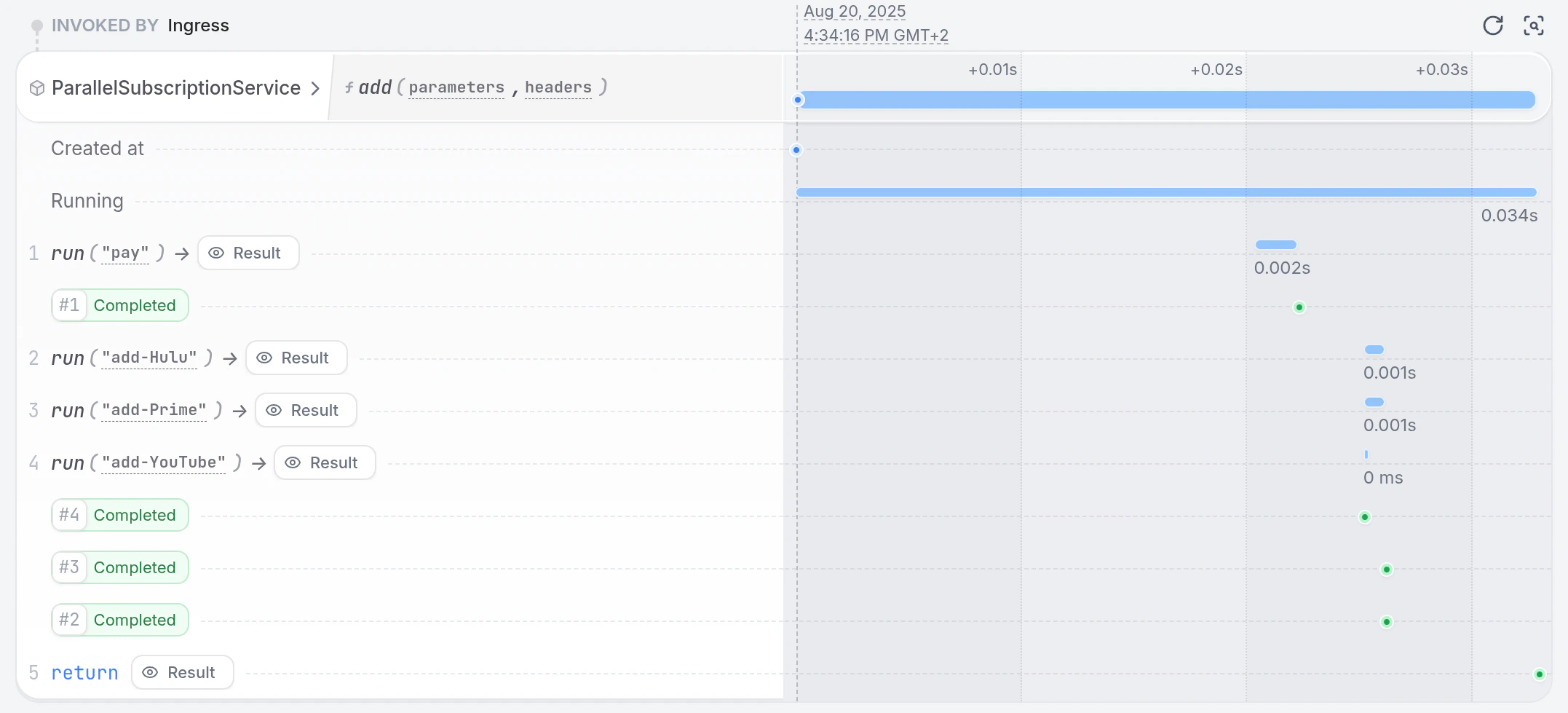Click the eye icon on the add-YouTube Result
This screenshot has width=1568, height=713.
tap(293, 462)
